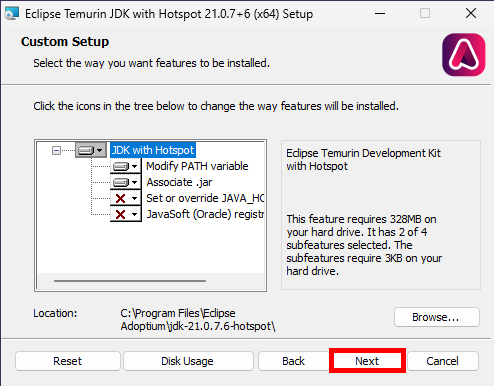The height and width of the screenshot is (386, 494).
Task: Open the Set or override JAVA_HOME dropdown
Action: tap(126, 198)
